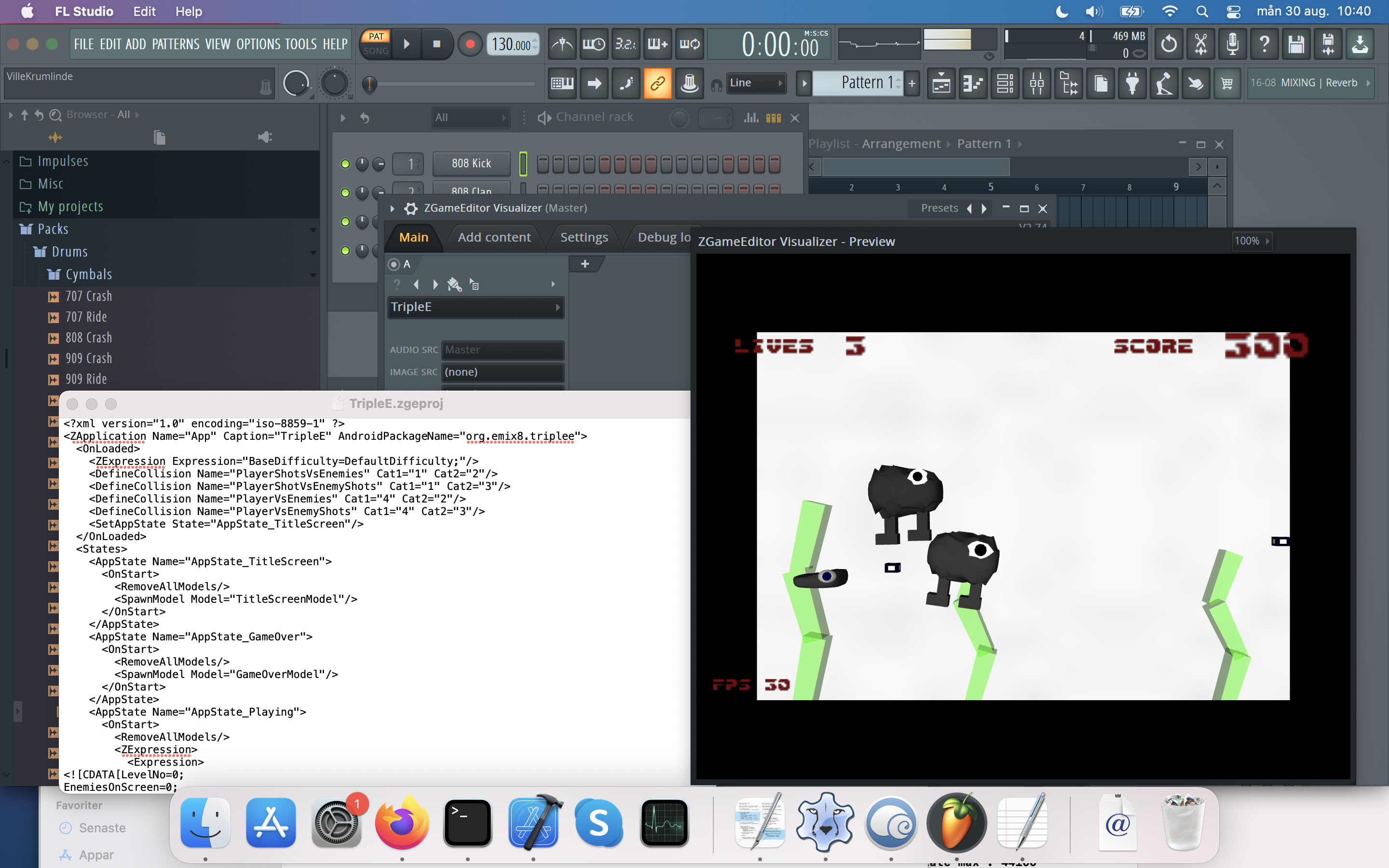Mute the 808 Kick channel LED
Image resolution: width=1389 pixels, height=868 pixels.
coord(345,164)
